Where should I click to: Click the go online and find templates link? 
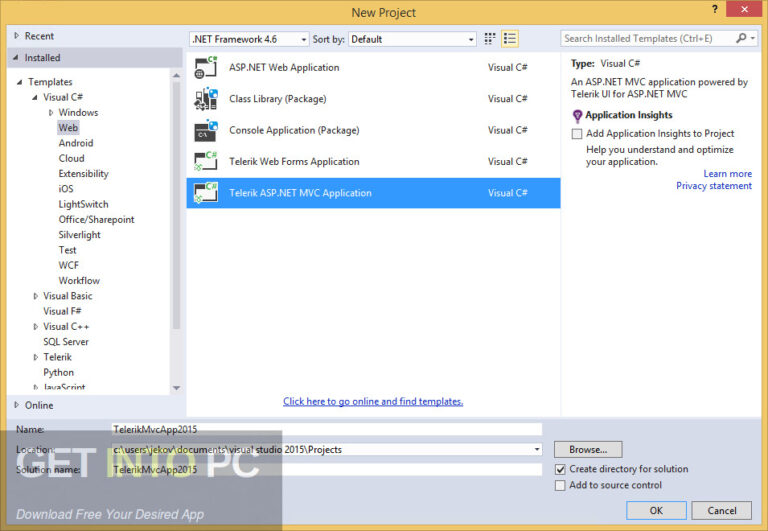point(373,402)
